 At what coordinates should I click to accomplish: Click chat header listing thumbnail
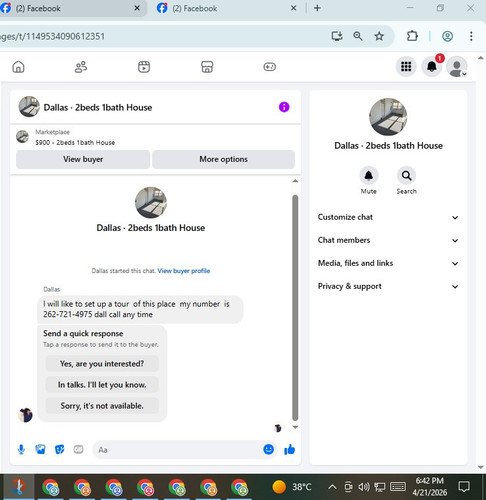(x=29, y=107)
